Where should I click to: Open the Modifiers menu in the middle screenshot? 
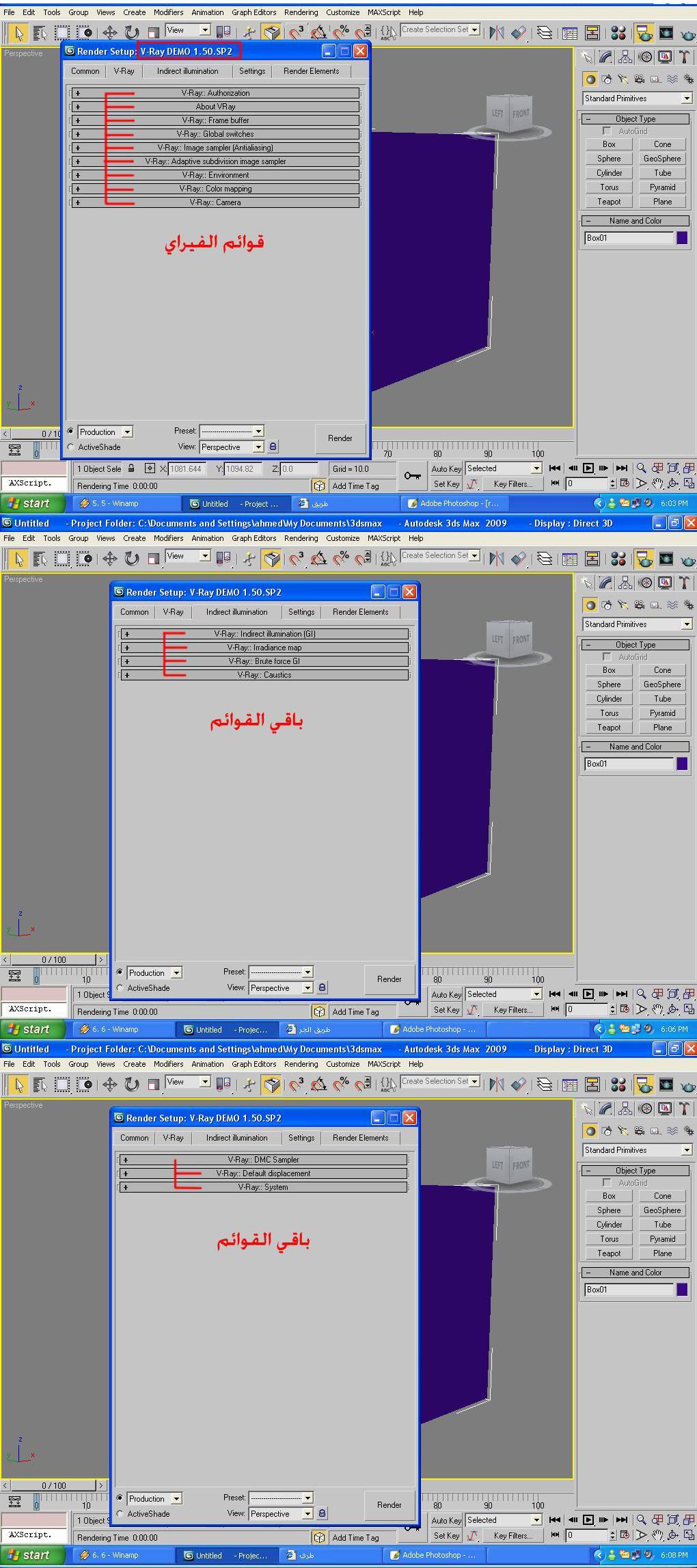(168, 538)
